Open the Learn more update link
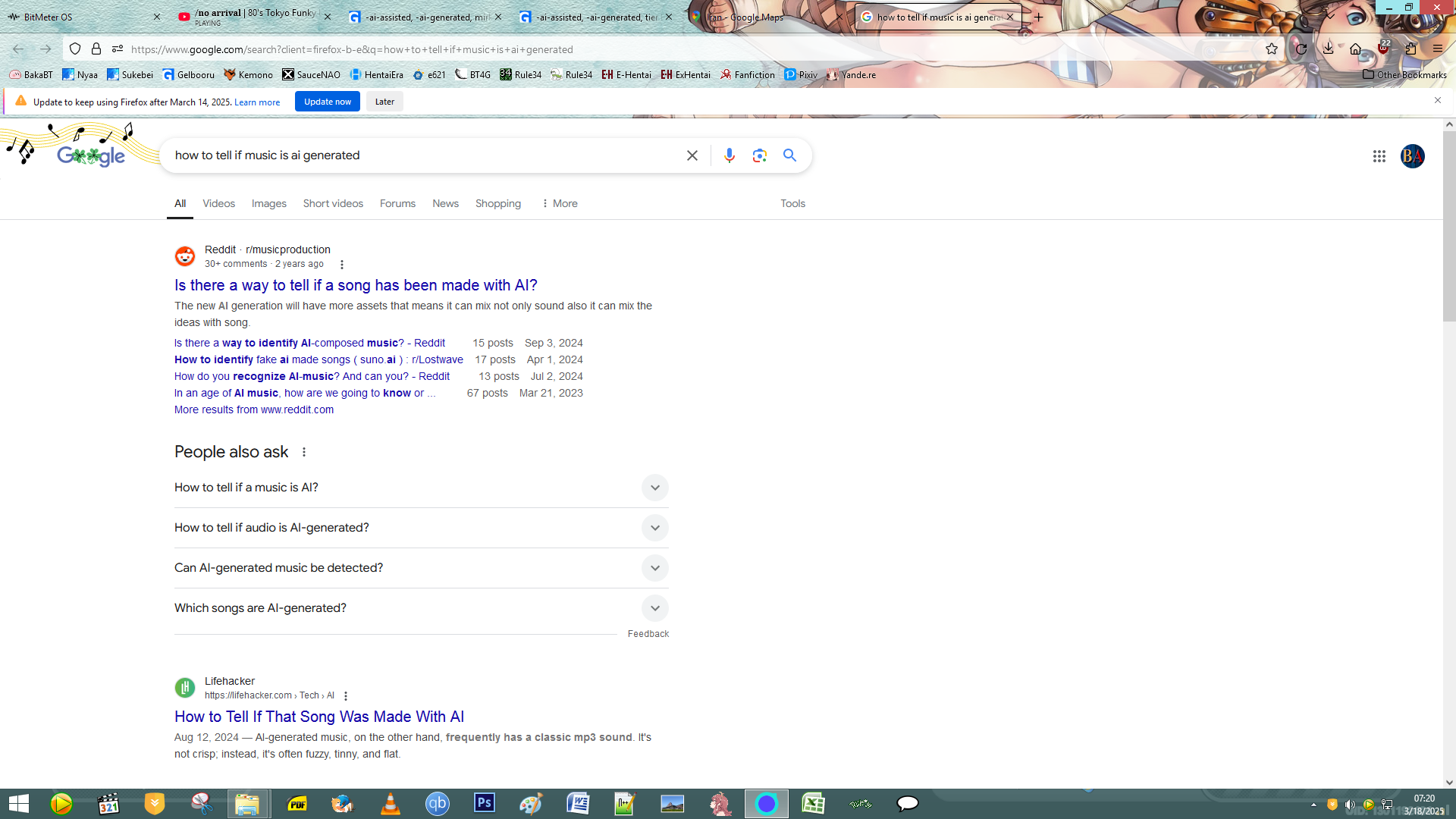Viewport: 1456px width, 819px height. coord(257,102)
